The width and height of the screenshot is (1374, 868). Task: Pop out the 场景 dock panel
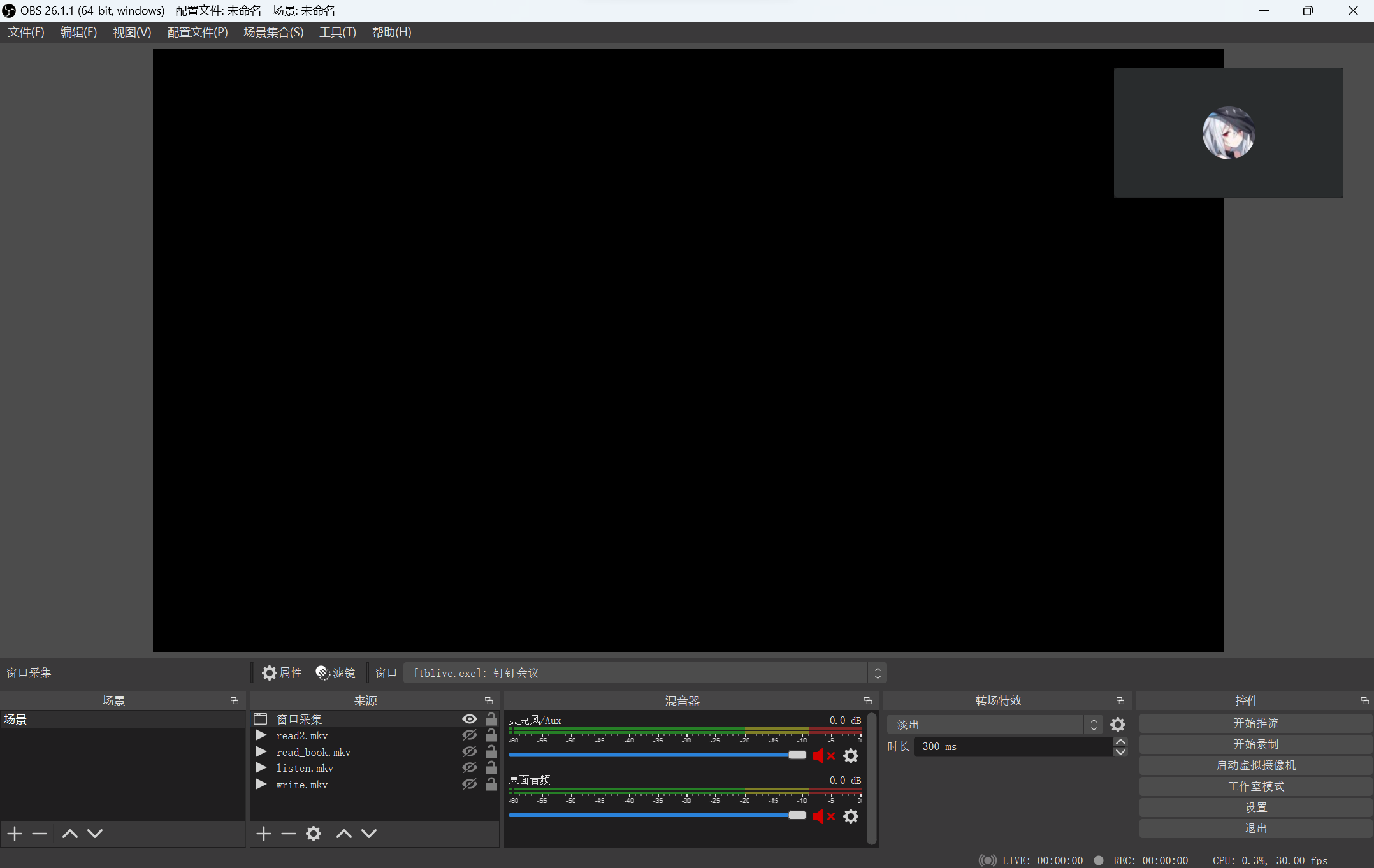point(235,700)
